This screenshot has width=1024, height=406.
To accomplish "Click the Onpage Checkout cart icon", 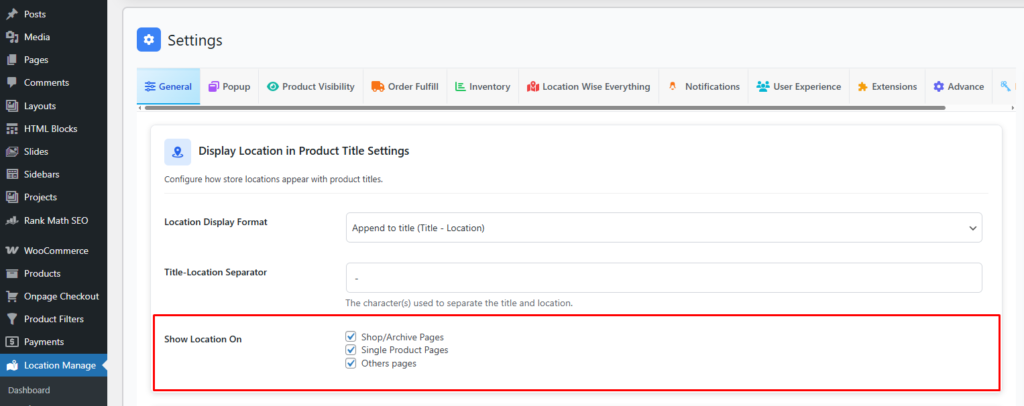I will [12, 296].
